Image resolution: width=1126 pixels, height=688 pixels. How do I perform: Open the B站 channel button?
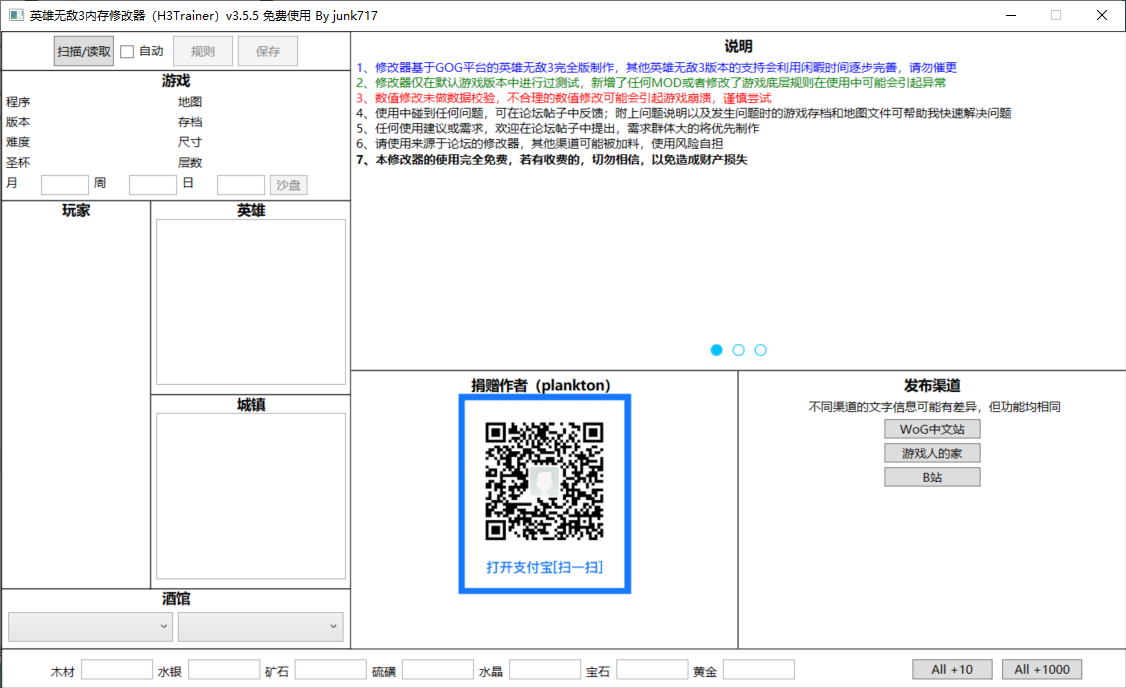[x=932, y=477]
